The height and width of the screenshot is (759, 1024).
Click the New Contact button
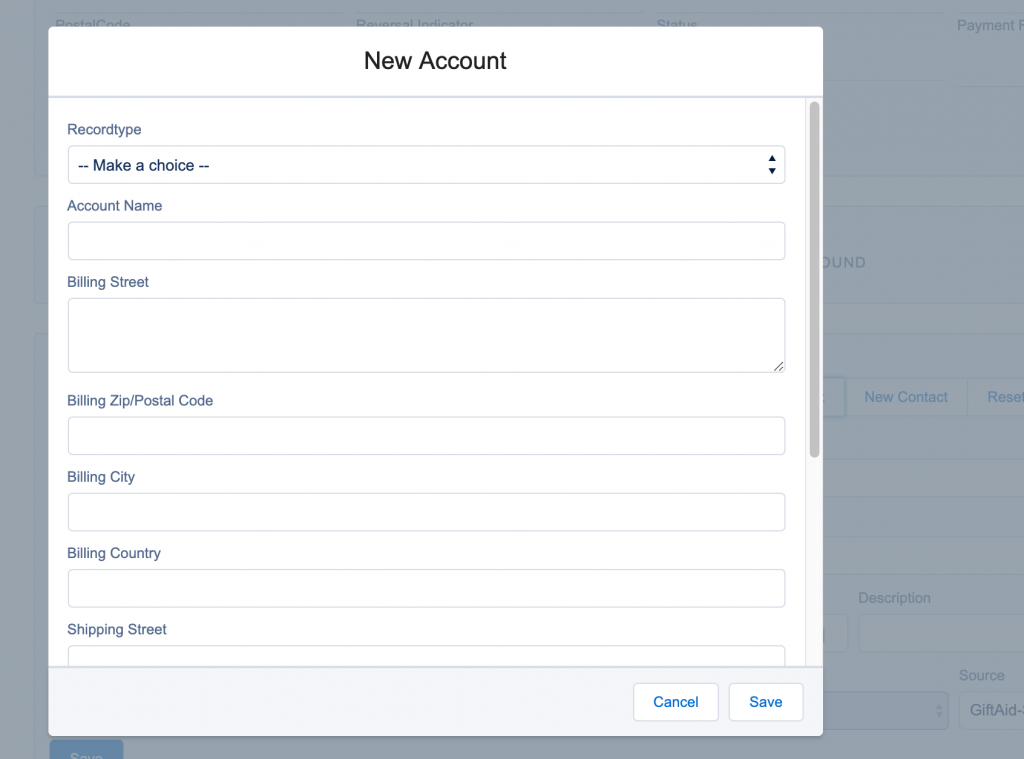click(906, 397)
